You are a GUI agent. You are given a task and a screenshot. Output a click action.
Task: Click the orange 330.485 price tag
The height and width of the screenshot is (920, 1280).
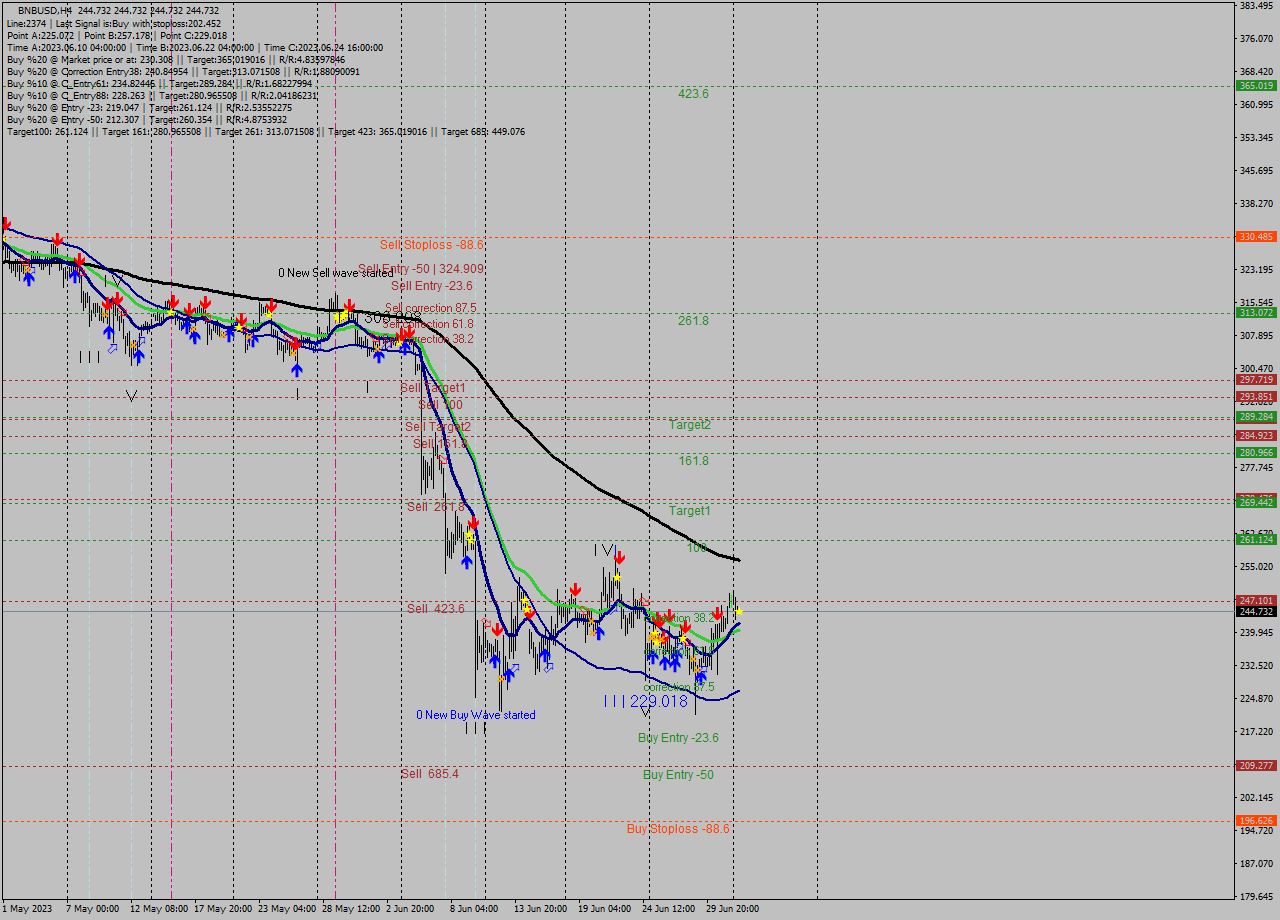pyautogui.click(x=1256, y=237)
